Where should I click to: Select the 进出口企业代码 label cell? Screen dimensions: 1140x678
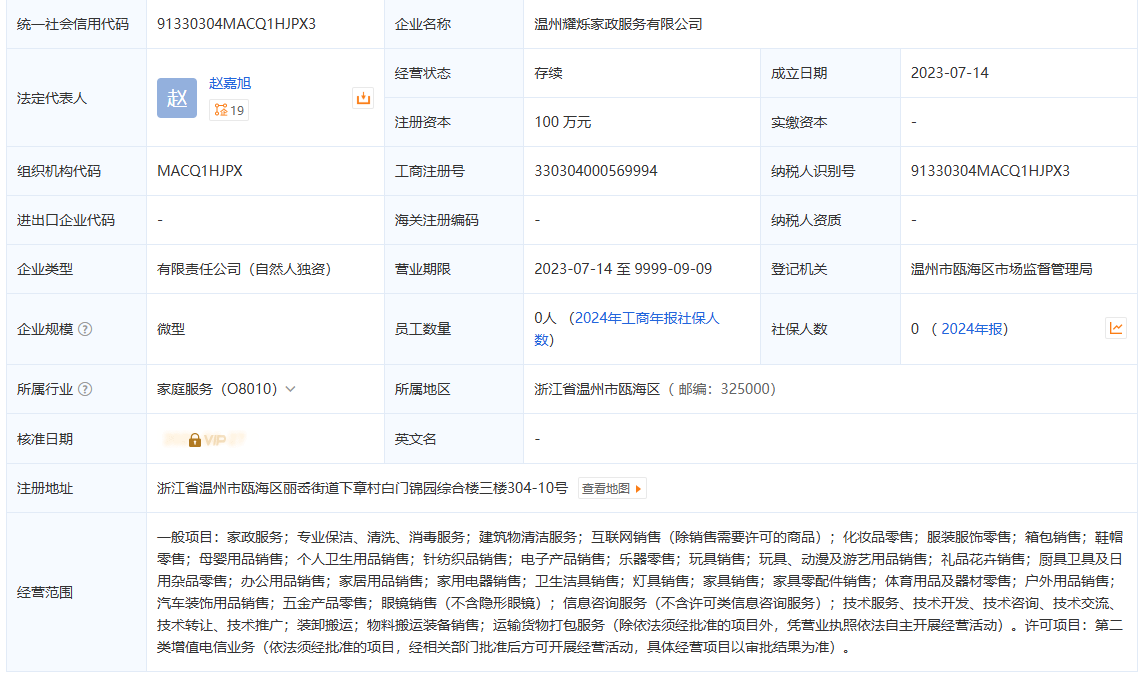click(76, 220)
